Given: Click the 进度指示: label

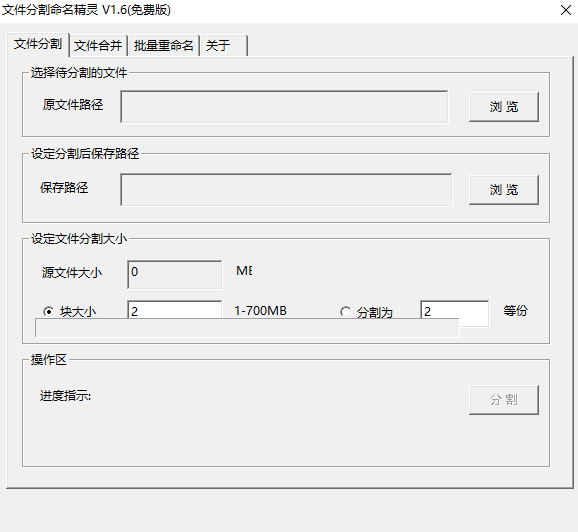Looking at the screenshot, I should point(65,396).
